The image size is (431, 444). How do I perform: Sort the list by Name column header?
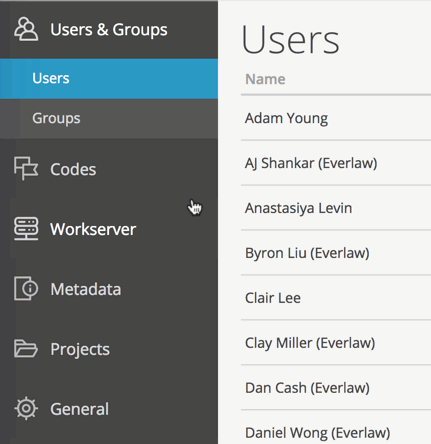265,79
